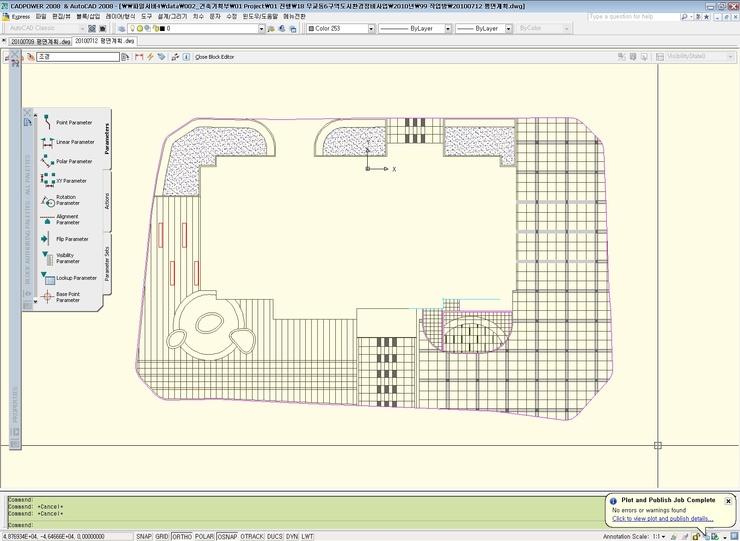Click the Define Attribute tag icon
The image size is (740, 541).
[x=161, y=57]
